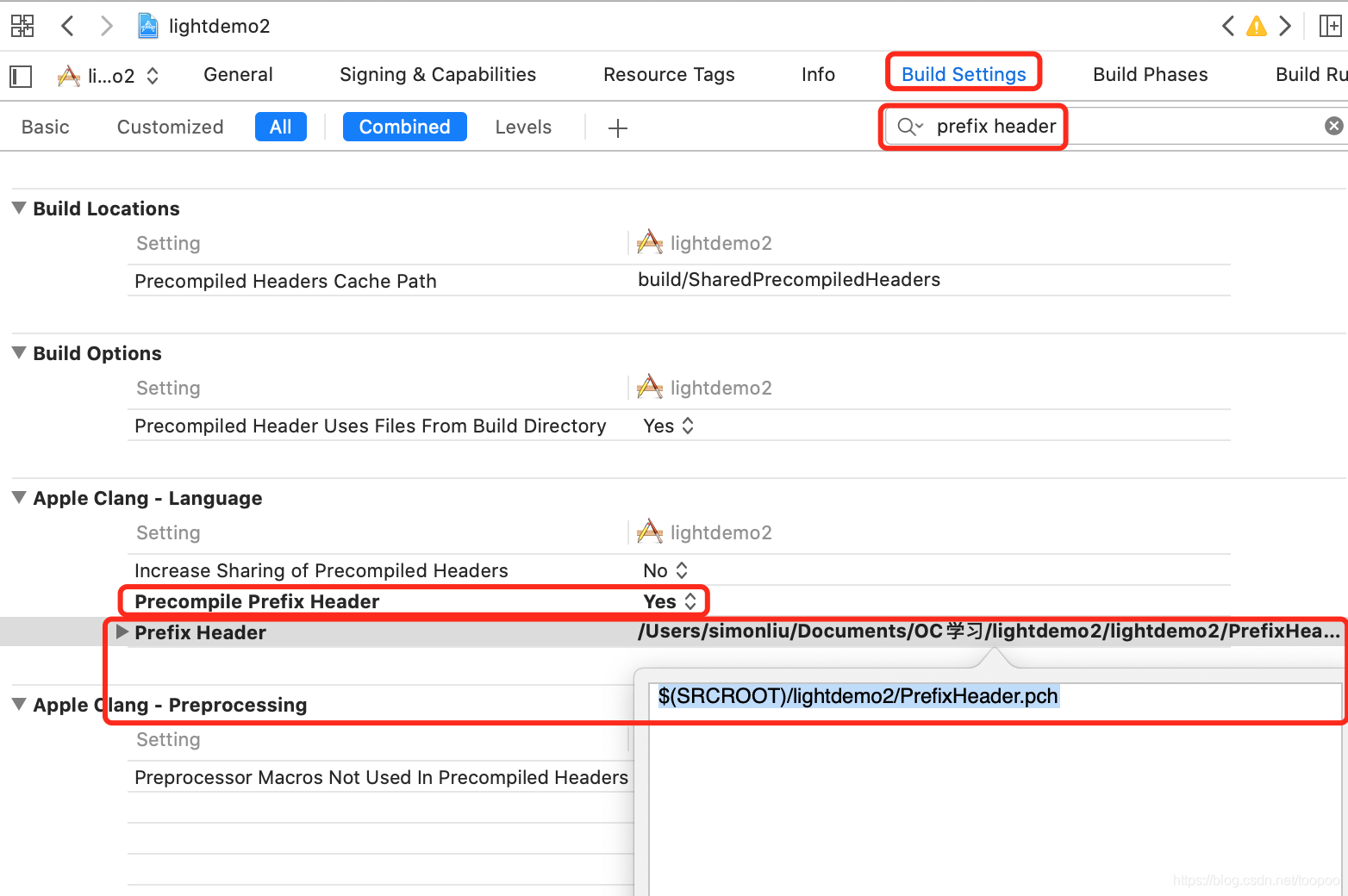
Task: Click the prefix header search field
Action: 1117,127
